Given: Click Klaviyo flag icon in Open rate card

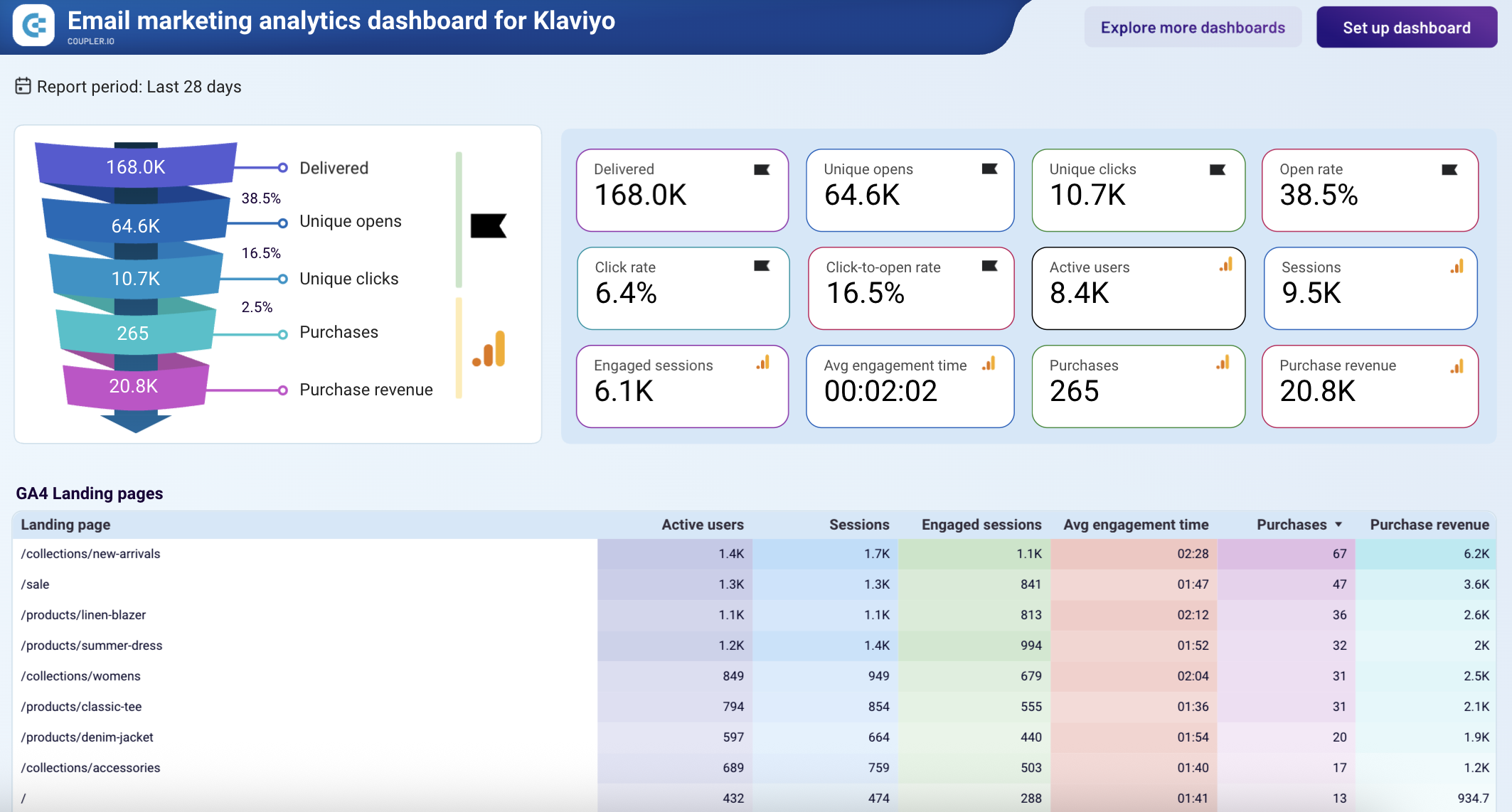Looking at the screenshot, I should [1449, 169].
